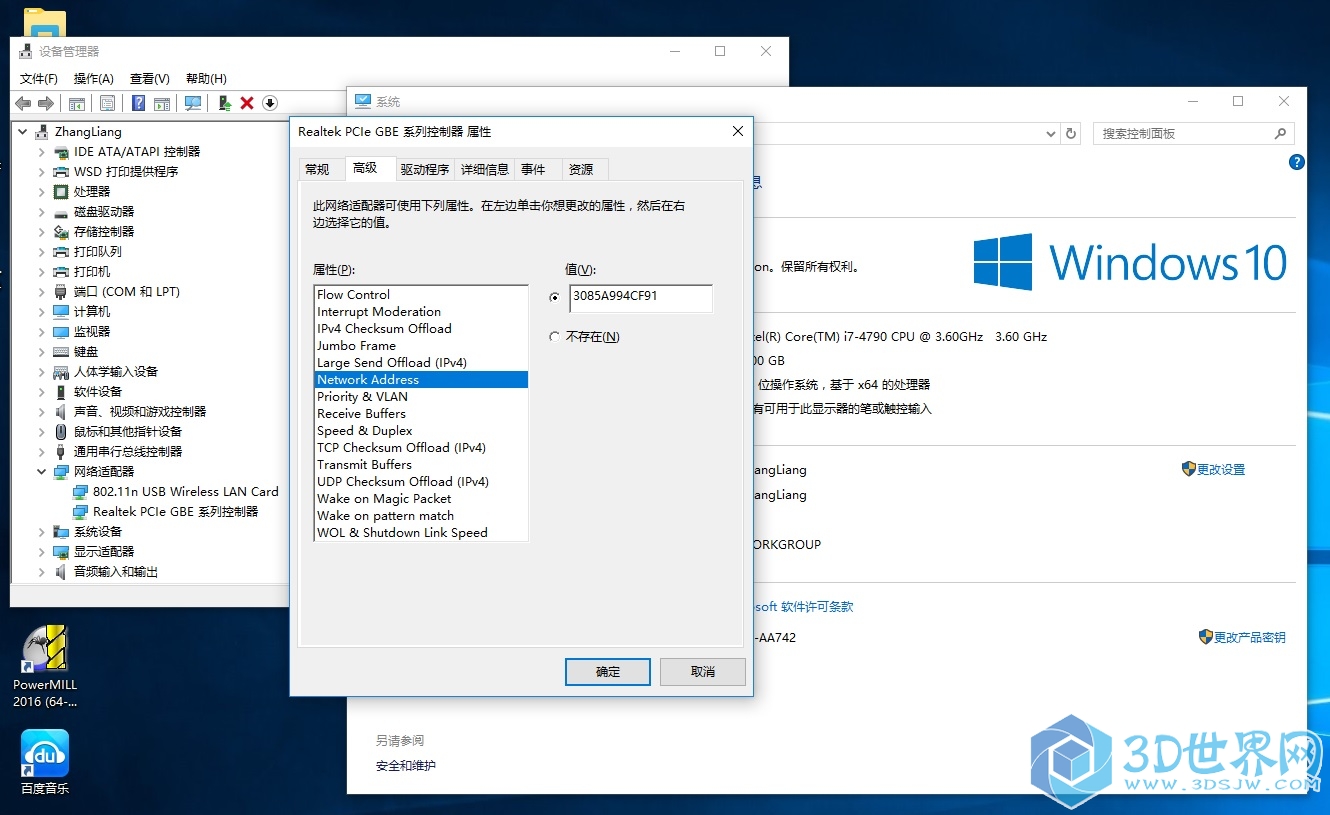This screenshot has width=1330, height=815.
Task: Expand 端口 (COM 和 LPT) node
Action: click(x=41, y=292)
